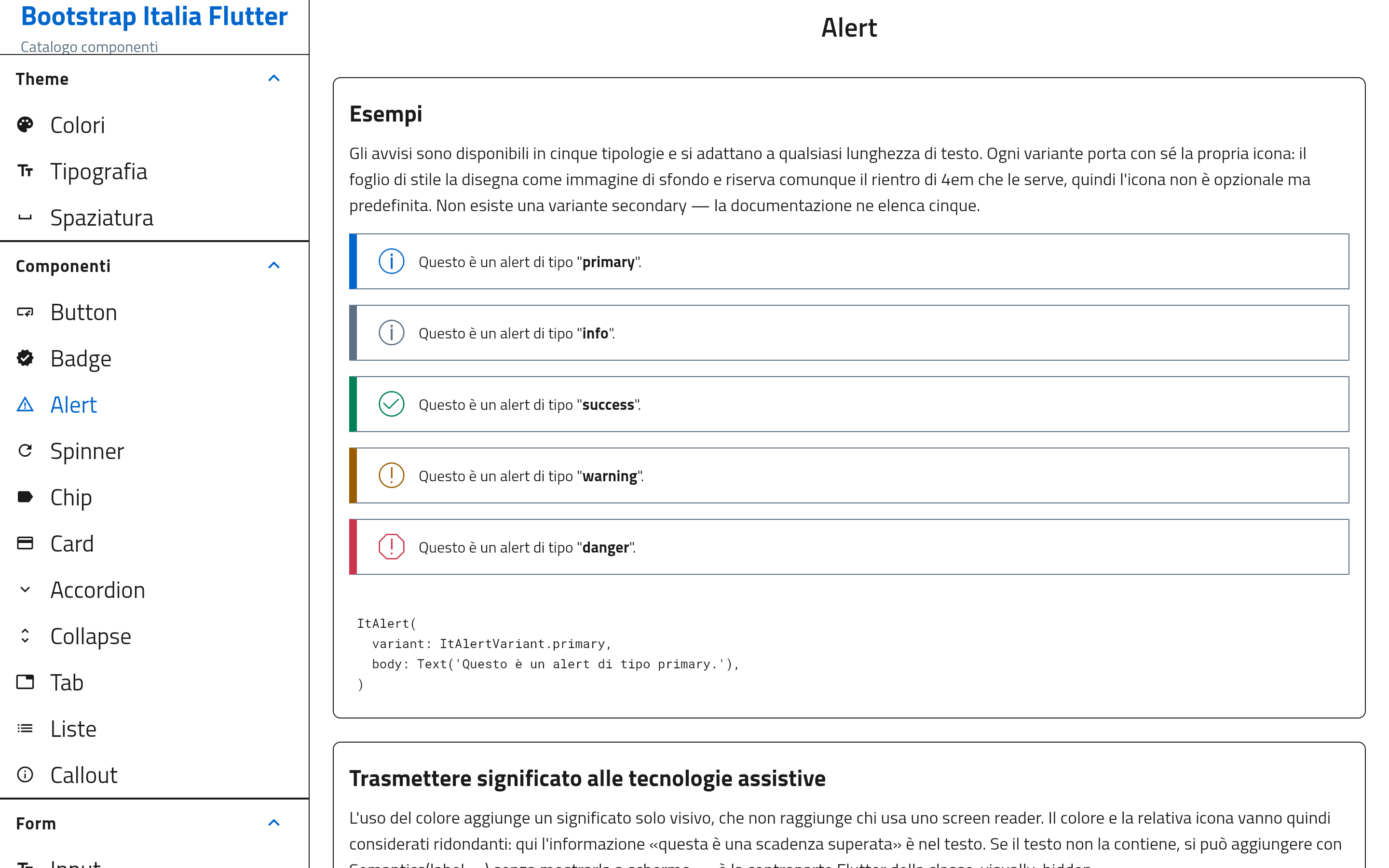1389x868 pixels.
Task: Open the Spinner component page
Action: pyautogui.click(x=154, y=451)
